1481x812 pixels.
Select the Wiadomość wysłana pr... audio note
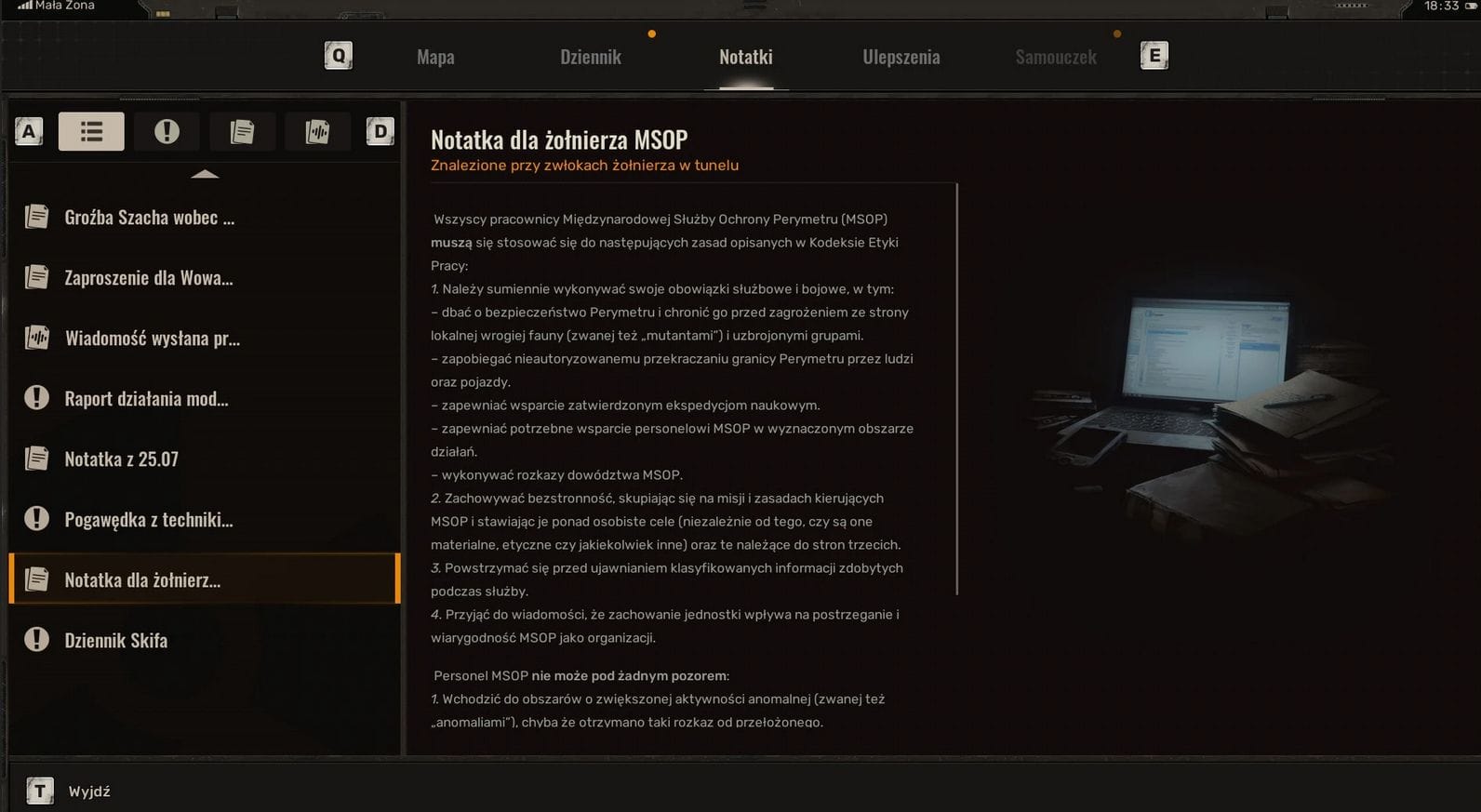205,339
